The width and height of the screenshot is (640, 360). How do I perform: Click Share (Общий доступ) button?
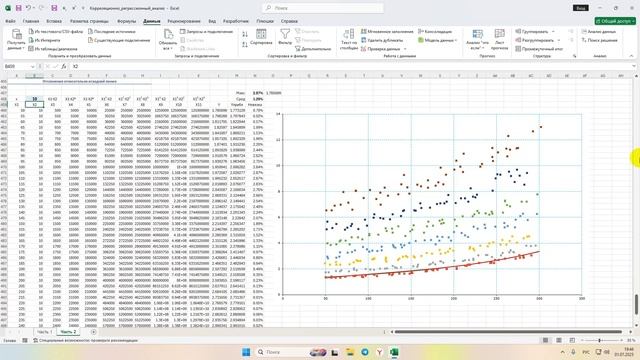(615, 21)
